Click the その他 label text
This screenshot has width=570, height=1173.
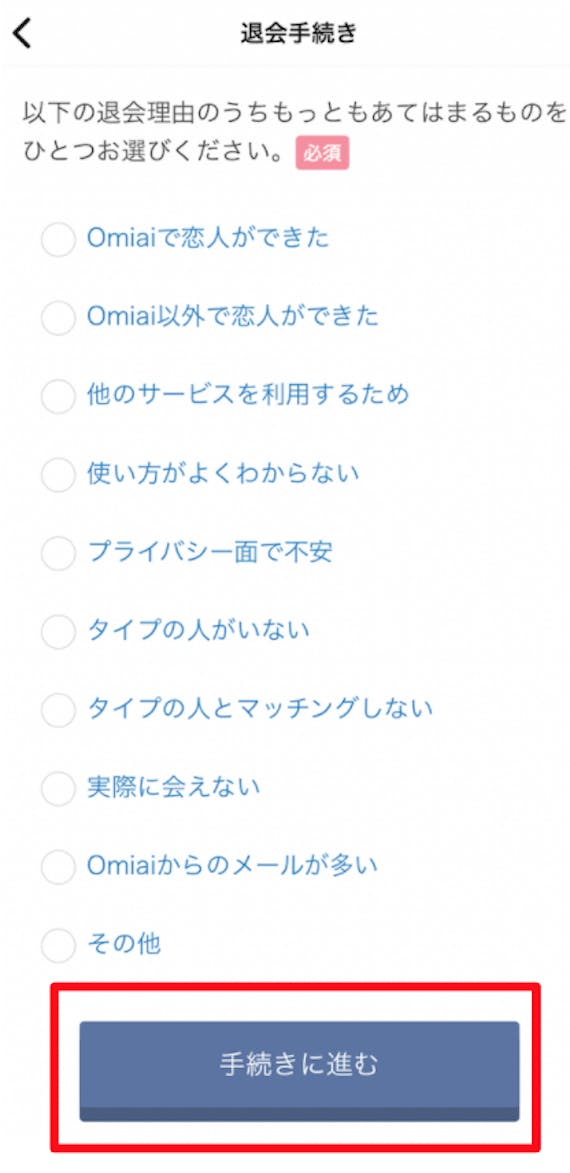click(x=123, y=944)
